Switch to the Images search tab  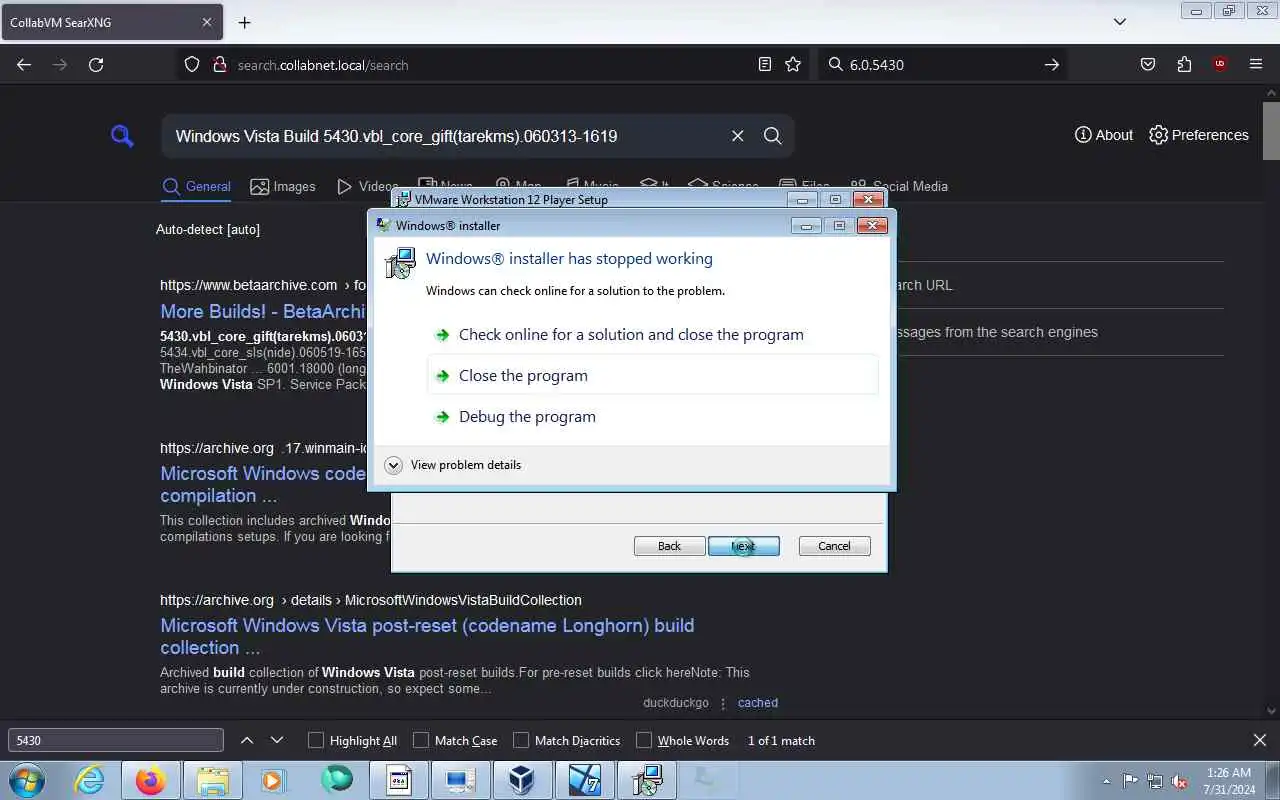[283, 186]
